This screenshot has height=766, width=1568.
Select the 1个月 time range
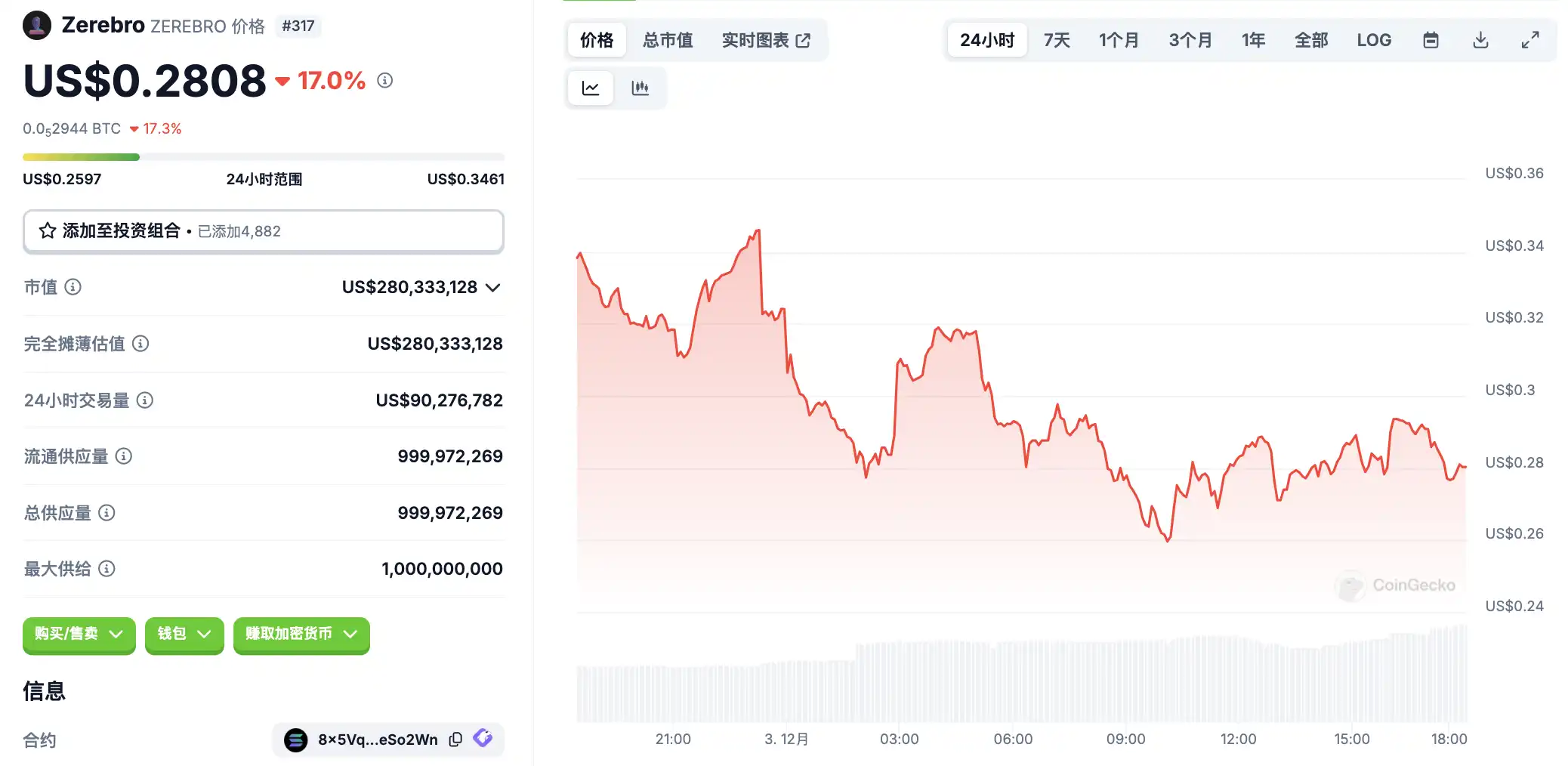pos(1119,40)
